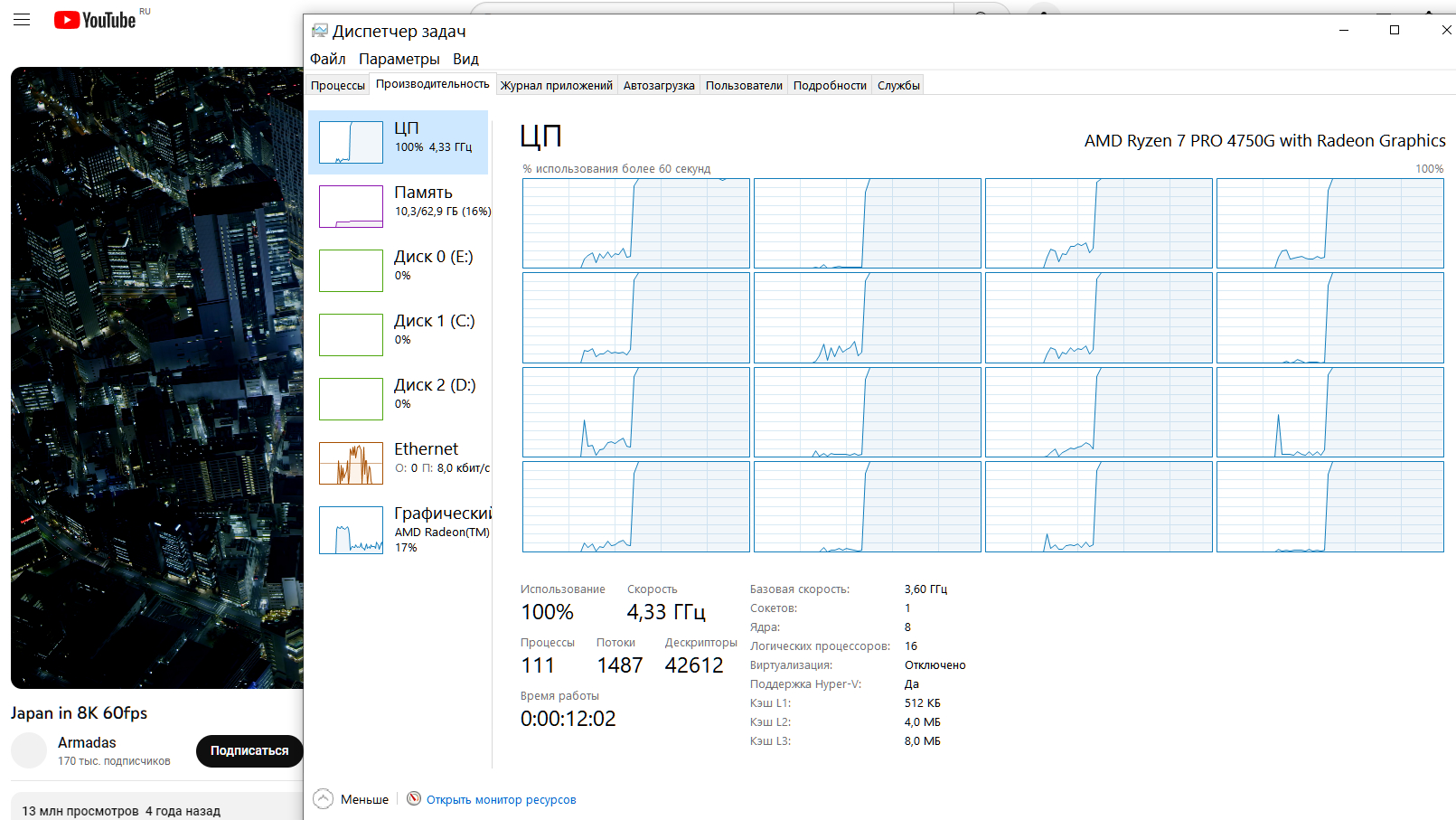
Task: Switch to the Пользователи tab
Action: (744, 85)
